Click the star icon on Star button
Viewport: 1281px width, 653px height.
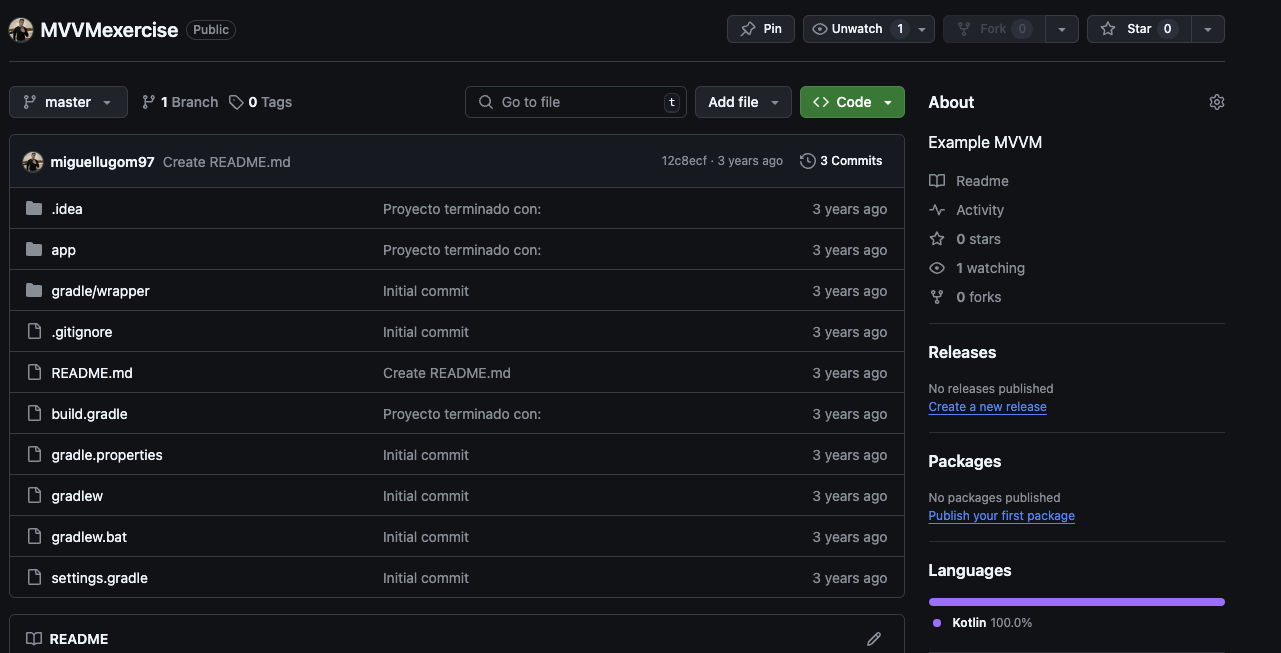1108,29
